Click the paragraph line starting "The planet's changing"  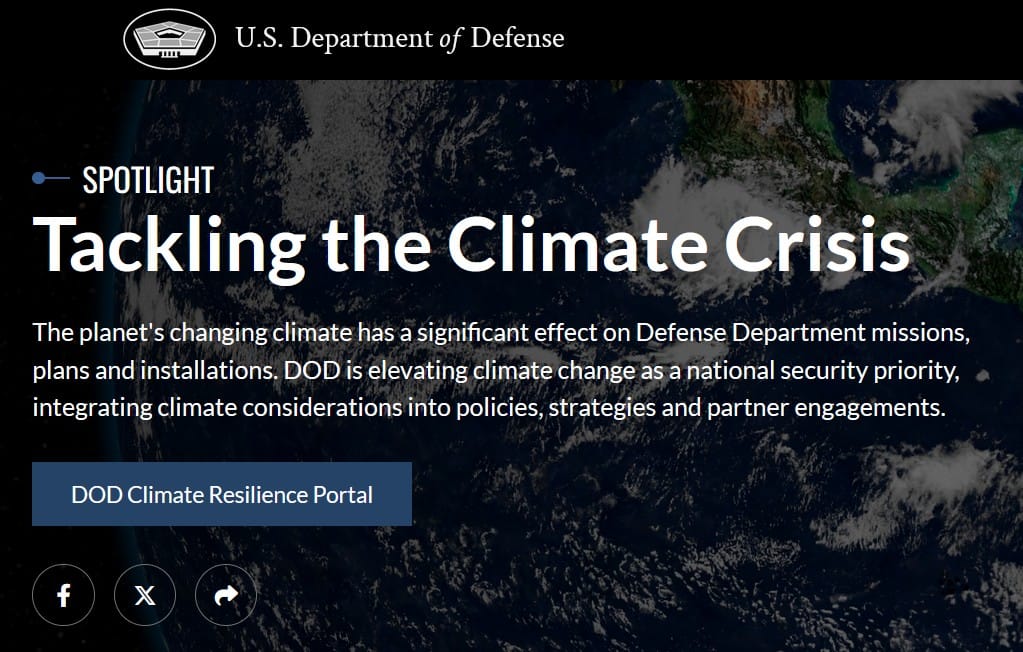click(501, 331)
